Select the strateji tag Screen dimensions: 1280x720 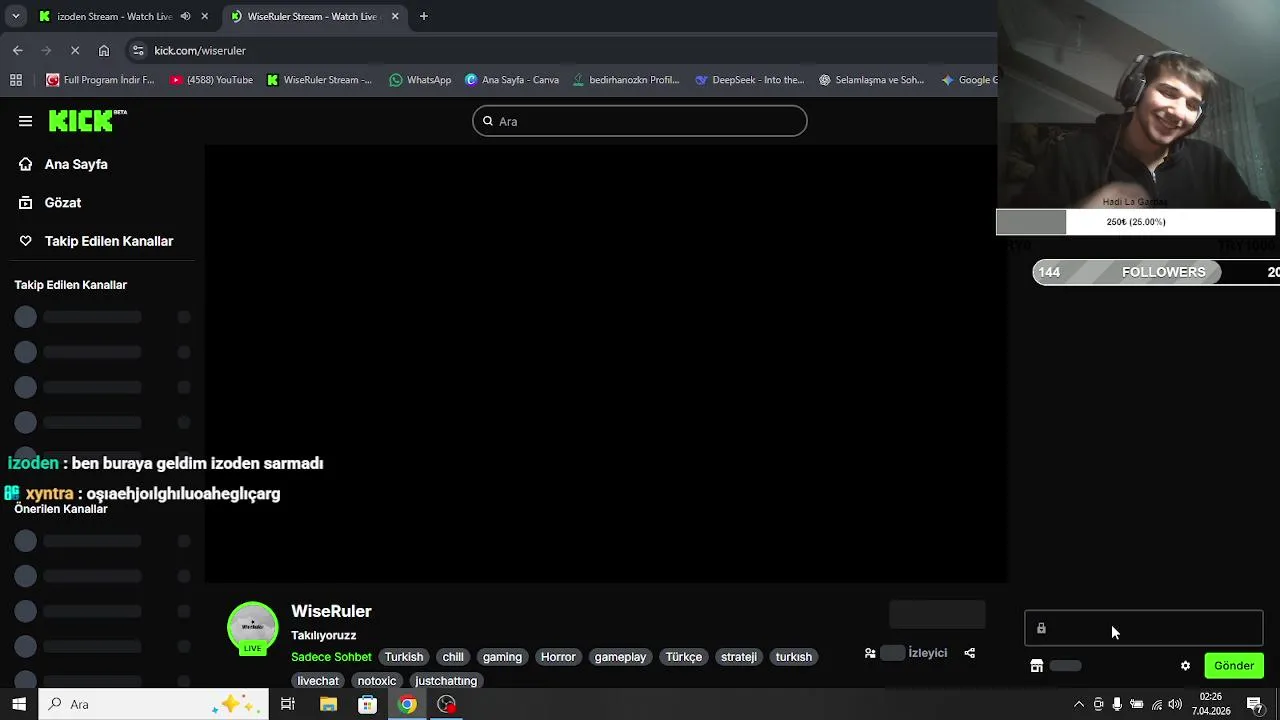739,657
